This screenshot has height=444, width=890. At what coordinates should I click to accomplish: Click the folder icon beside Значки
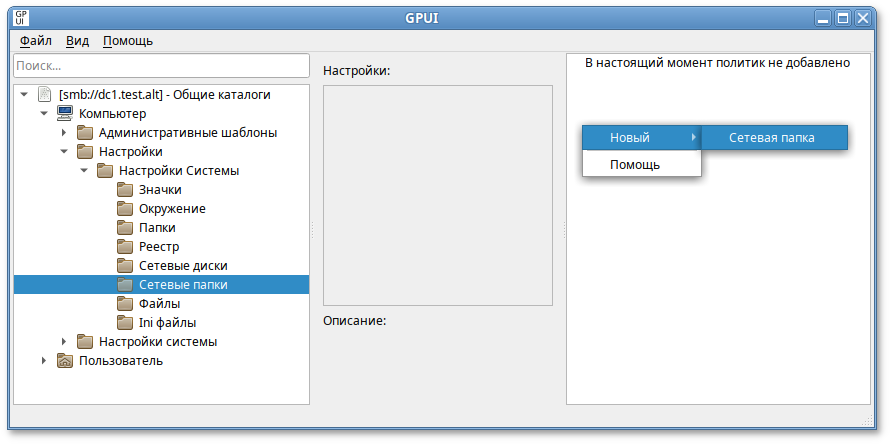pos(124,190)
